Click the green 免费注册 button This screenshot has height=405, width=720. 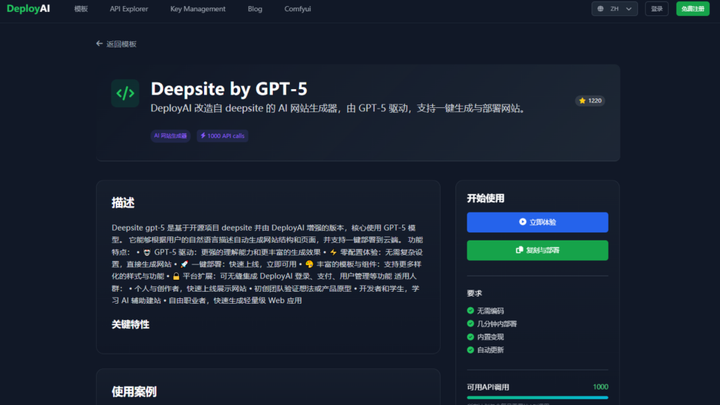pos(692,9)
